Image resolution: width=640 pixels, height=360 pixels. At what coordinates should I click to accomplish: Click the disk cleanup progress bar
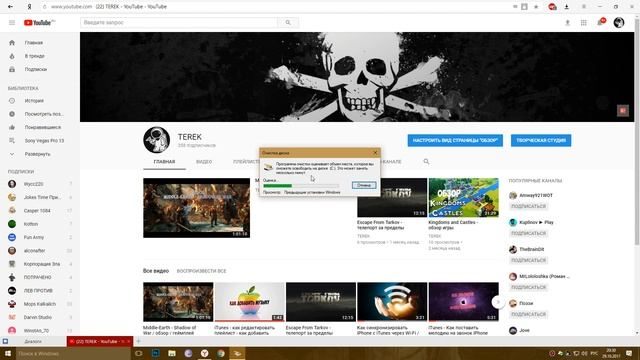click(x=301, y=186)
